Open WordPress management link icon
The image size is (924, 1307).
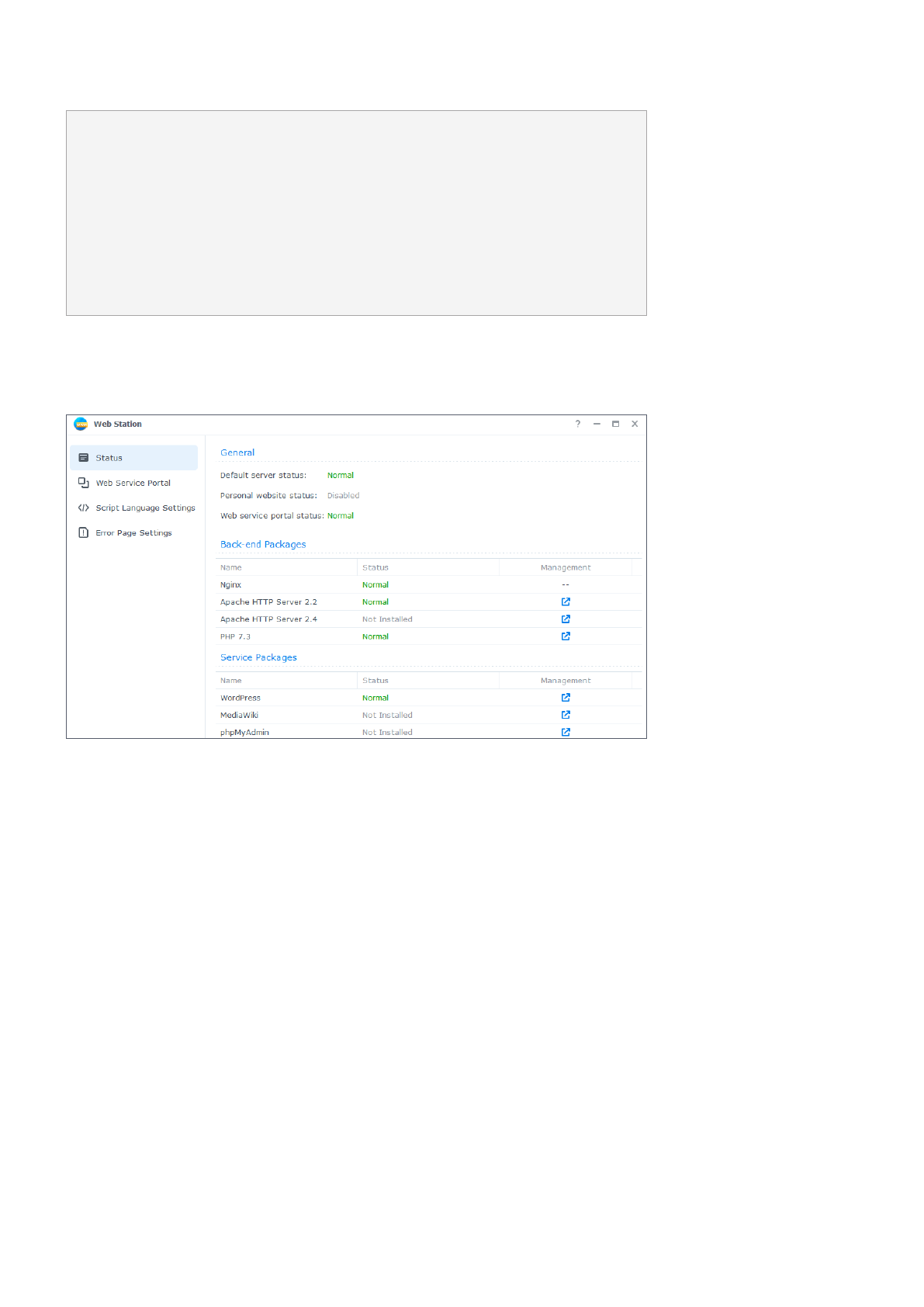tap(566, 697)
